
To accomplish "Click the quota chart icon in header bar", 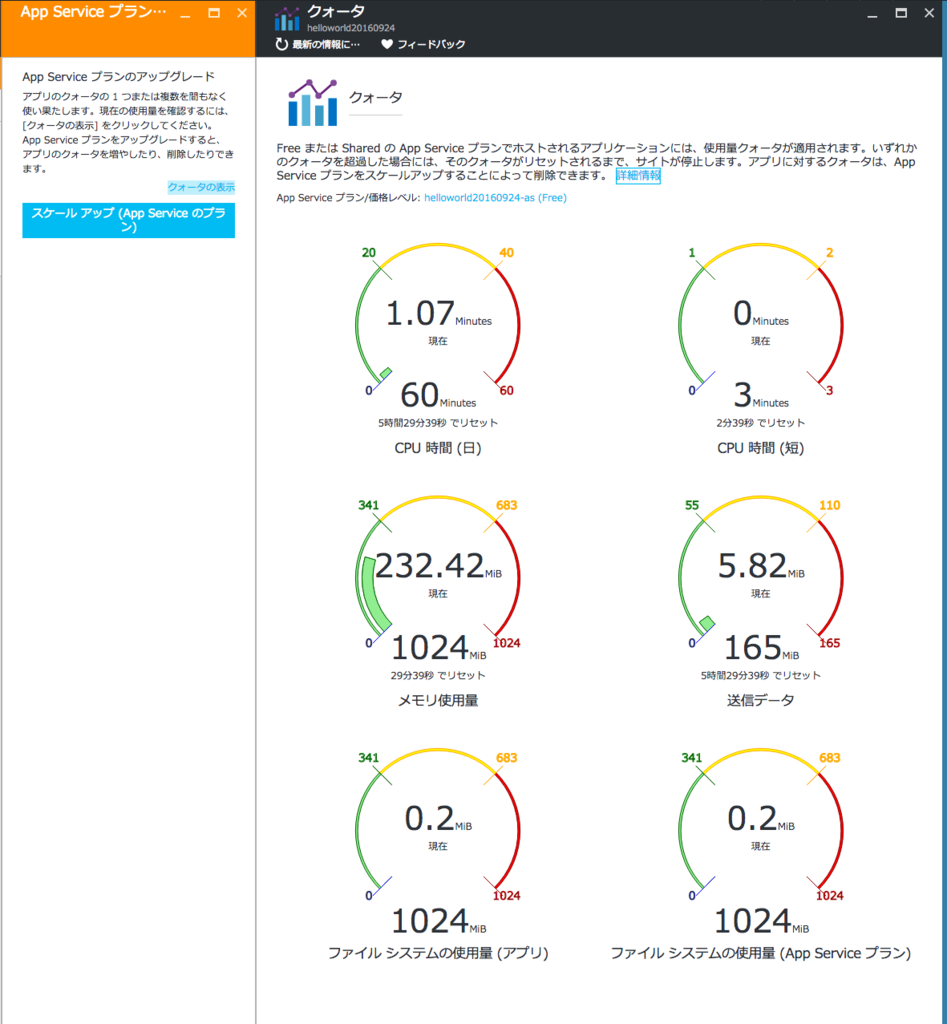I will click(287, 20).
